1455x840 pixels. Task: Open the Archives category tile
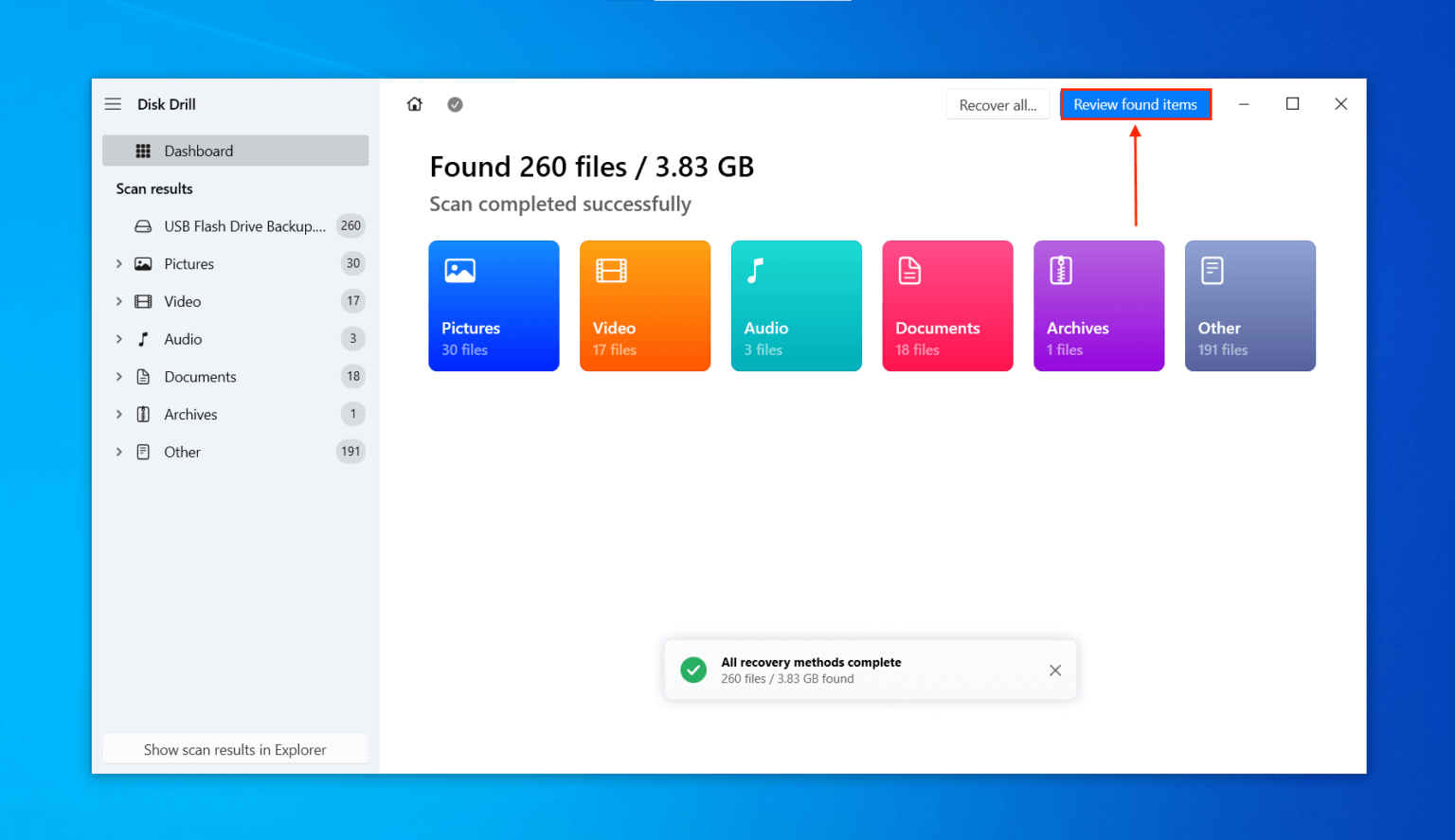pos(1099,305)
